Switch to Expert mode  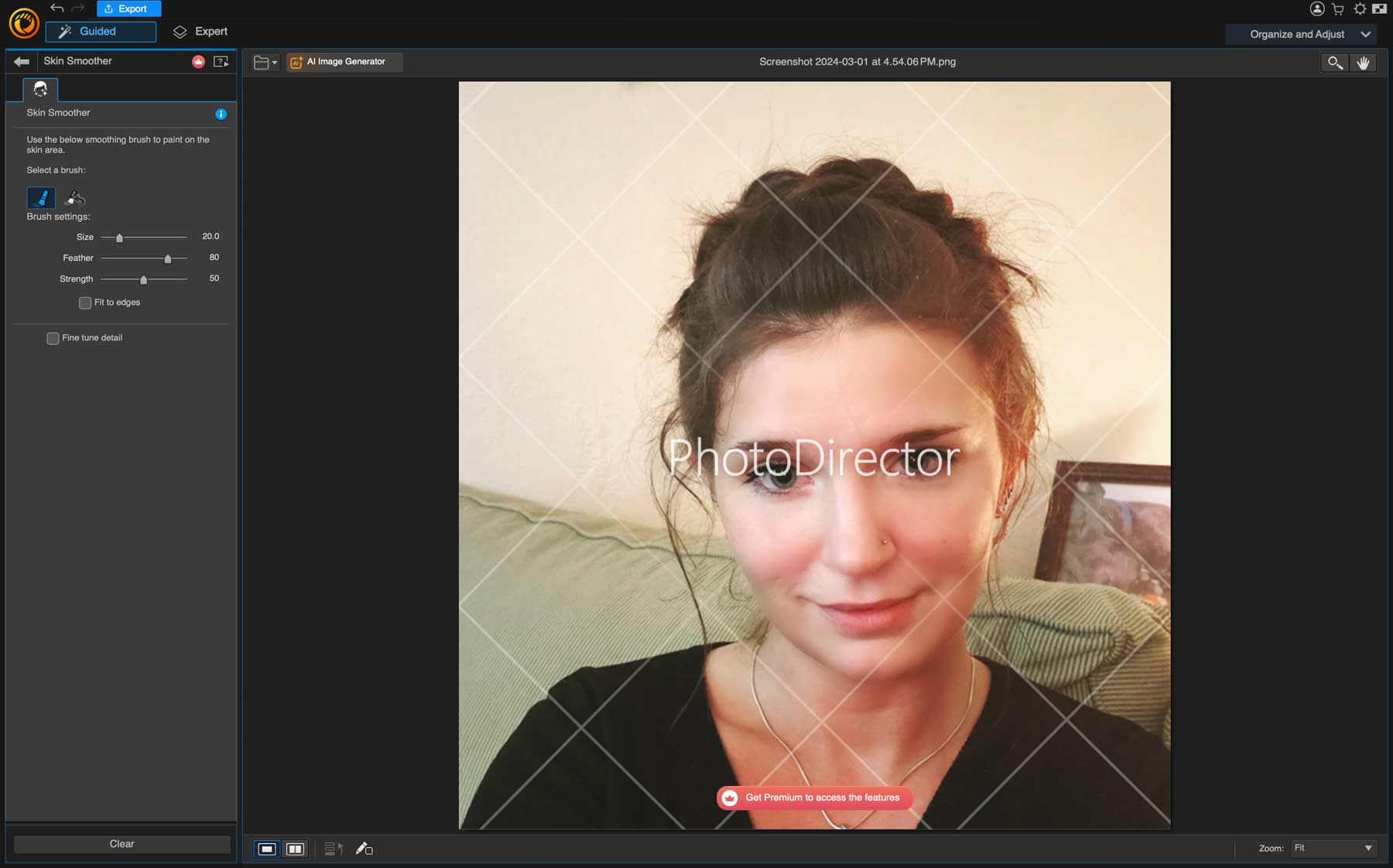click(201, 32)
